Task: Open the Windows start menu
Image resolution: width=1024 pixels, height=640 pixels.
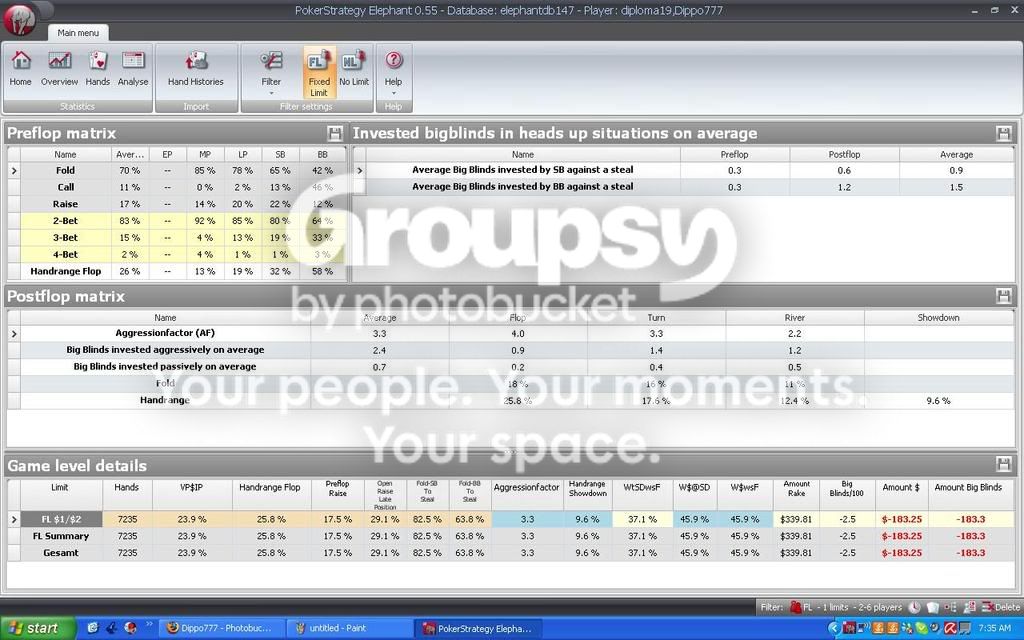Action: [38, 628]
